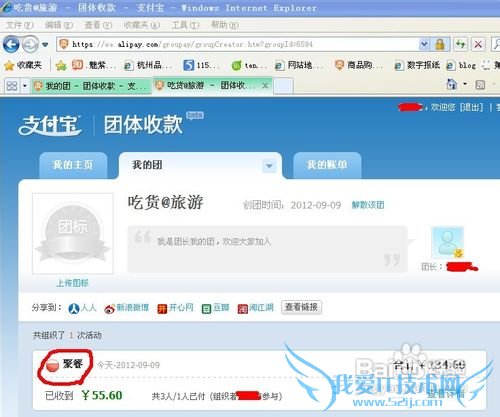Image resolution: width=500 pixels, height=417 pixels.
Task: Close the 吃货@旅游 browser tab
Action: (x=265, y=86)
